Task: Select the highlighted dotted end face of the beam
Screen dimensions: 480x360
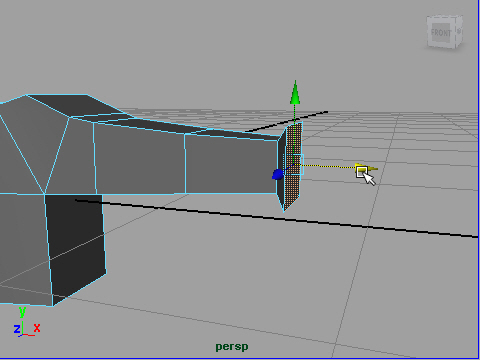Action: tap(294, 166)
